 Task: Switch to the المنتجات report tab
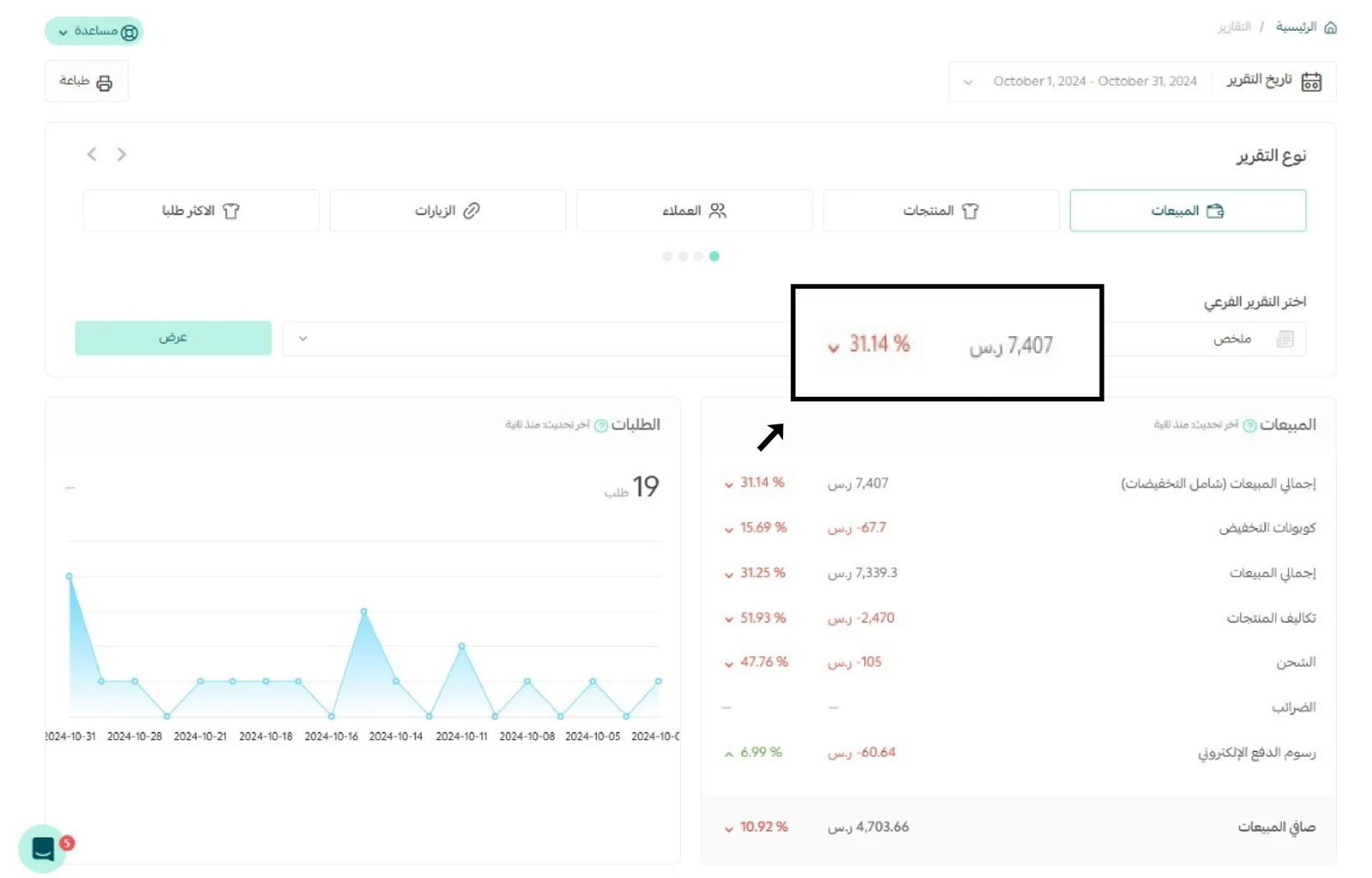click(x=940, y=211)
